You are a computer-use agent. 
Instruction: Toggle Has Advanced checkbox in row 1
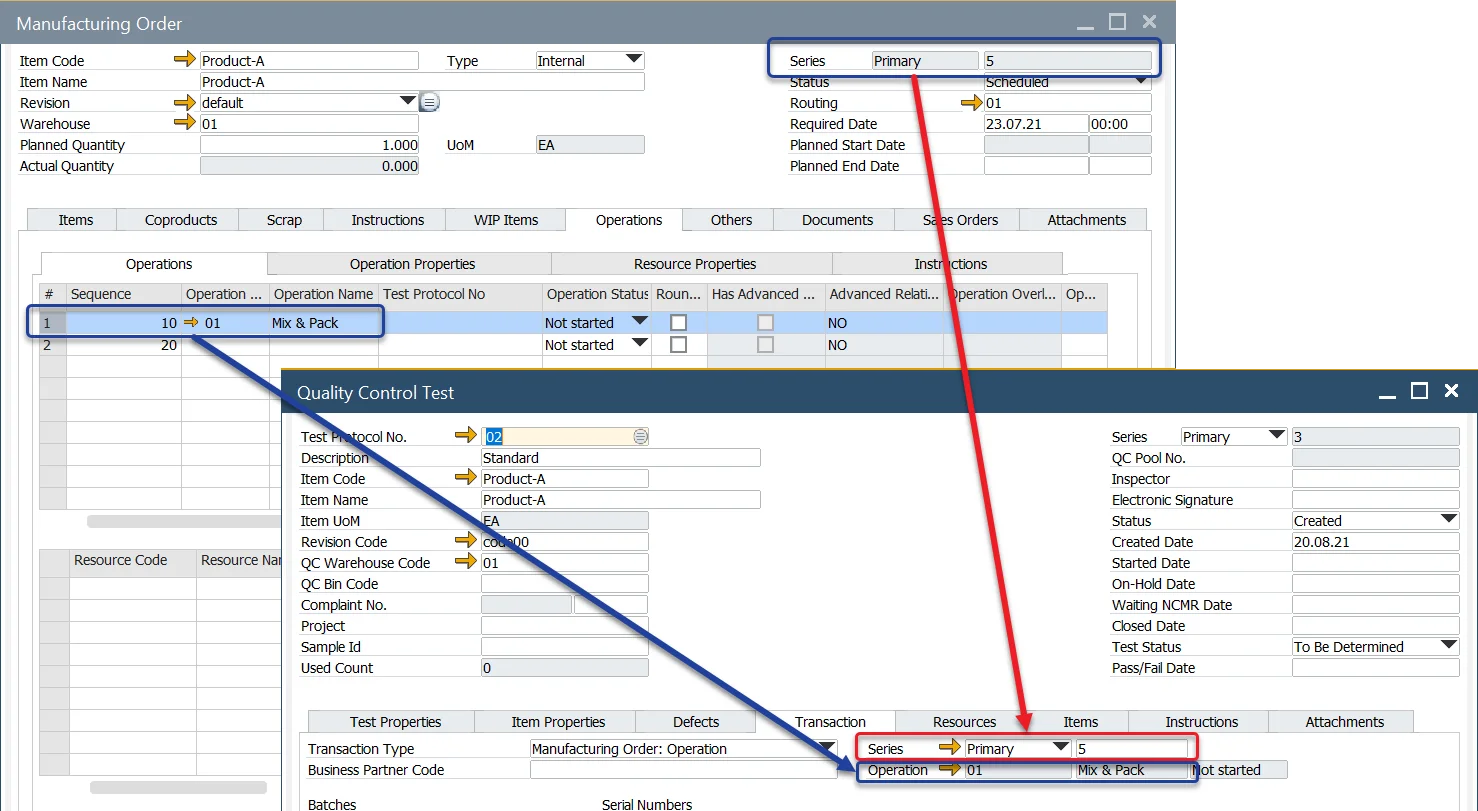coord(765,323)
